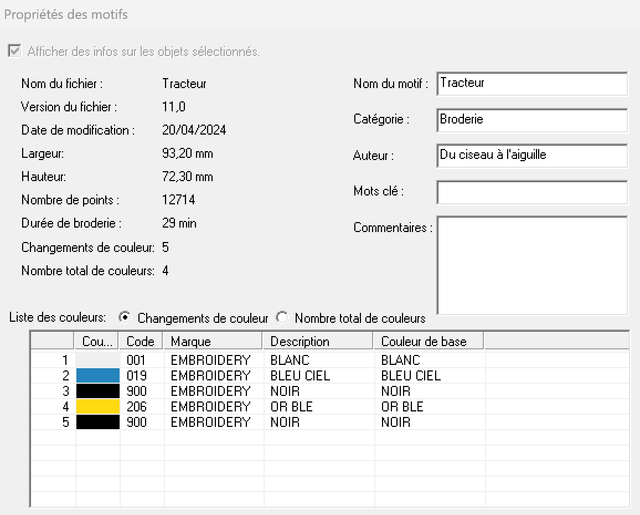Click the 'Catégorie' input field
This screenshot has height=515, width=640.
[531, 120]
